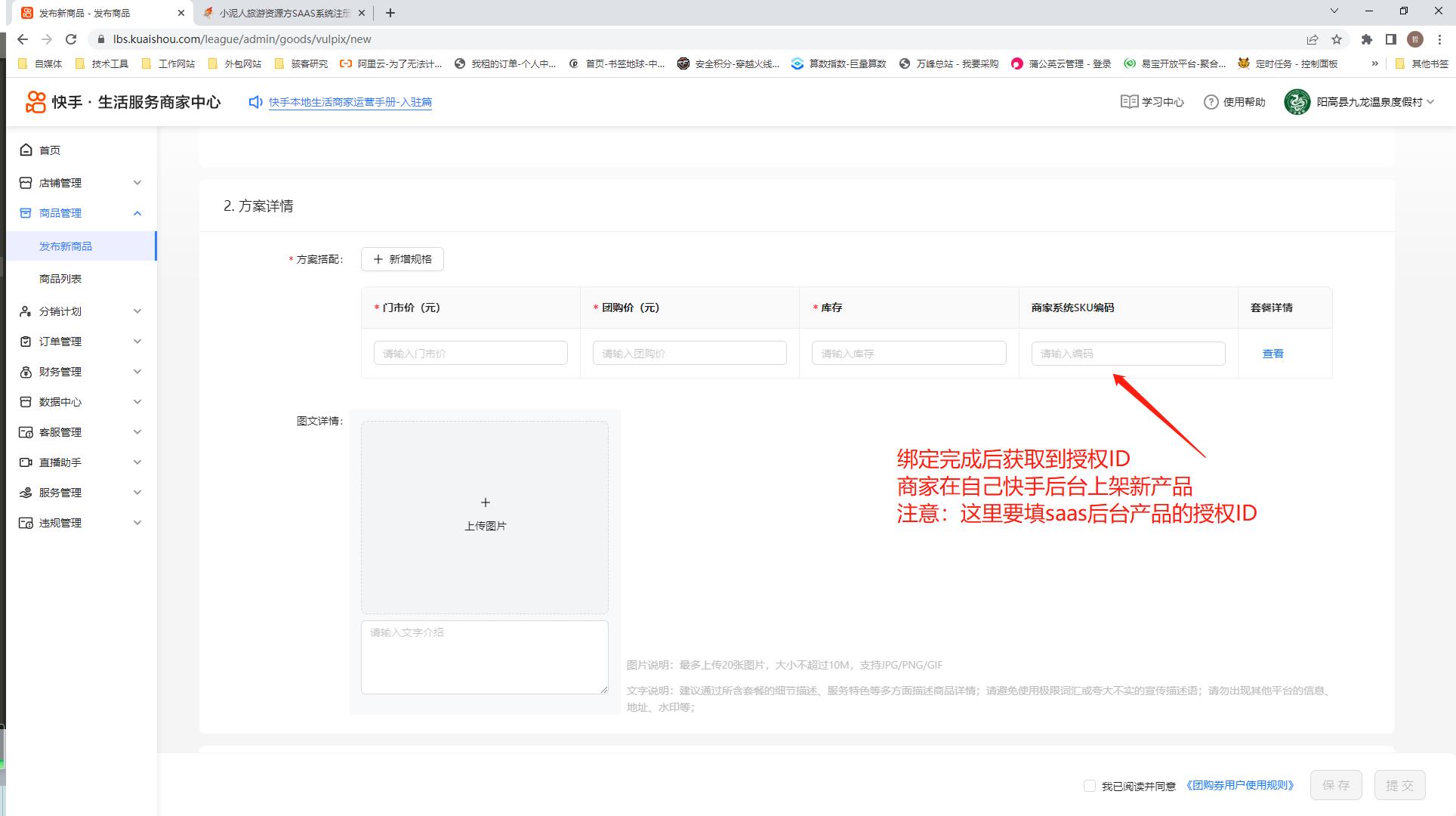Viewport: 1456px width, 816px height.
Task: Open 商品列表 in sidebar
Action: [60, 279]
